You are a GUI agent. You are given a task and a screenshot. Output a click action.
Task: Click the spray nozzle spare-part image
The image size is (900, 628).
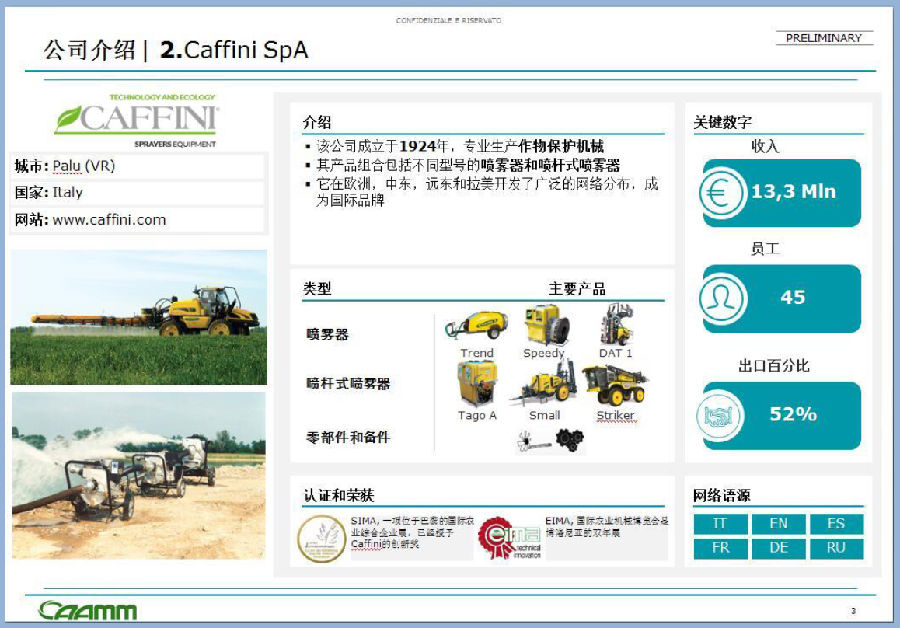(x=533, y=441)
